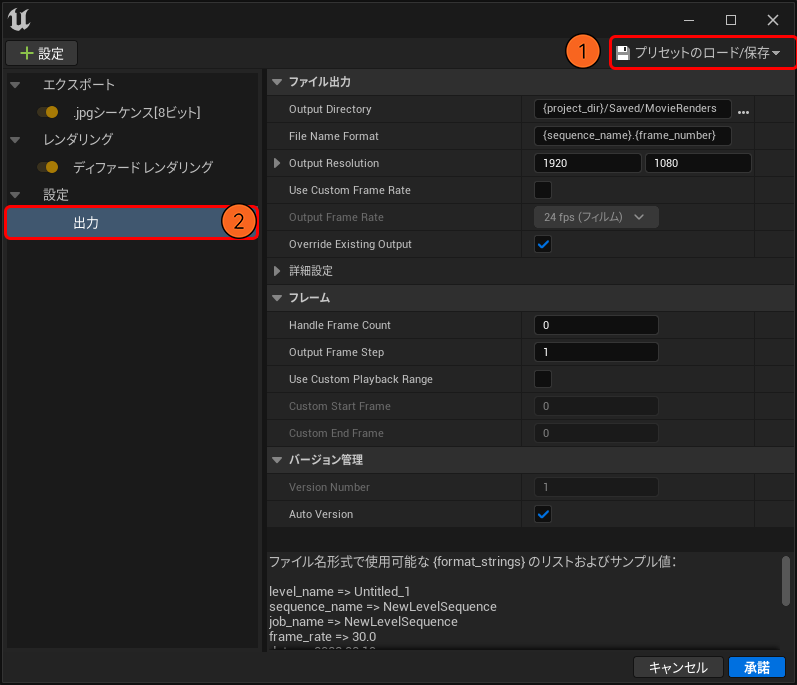Toggle the .jpgシーケンス[8ビット] enable switch

tap(47, 112)
